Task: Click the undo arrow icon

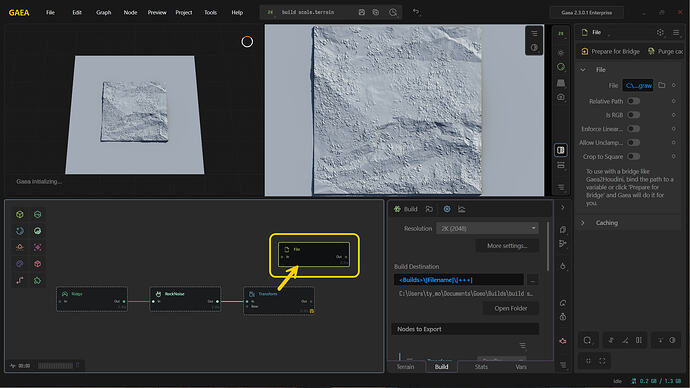Action: (x=416, y=12)
